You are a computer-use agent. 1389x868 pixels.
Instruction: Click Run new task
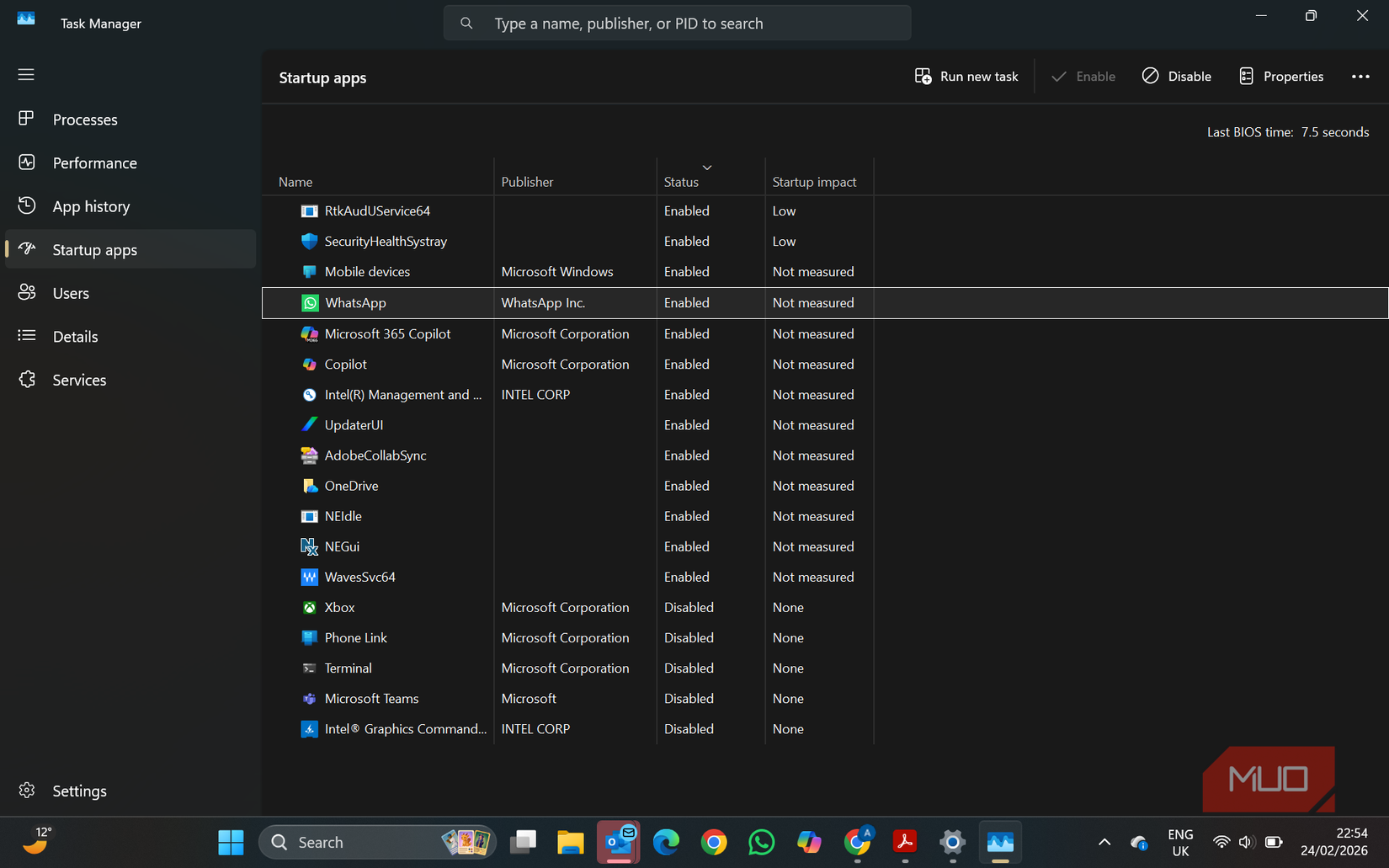[x=966, y=76]
